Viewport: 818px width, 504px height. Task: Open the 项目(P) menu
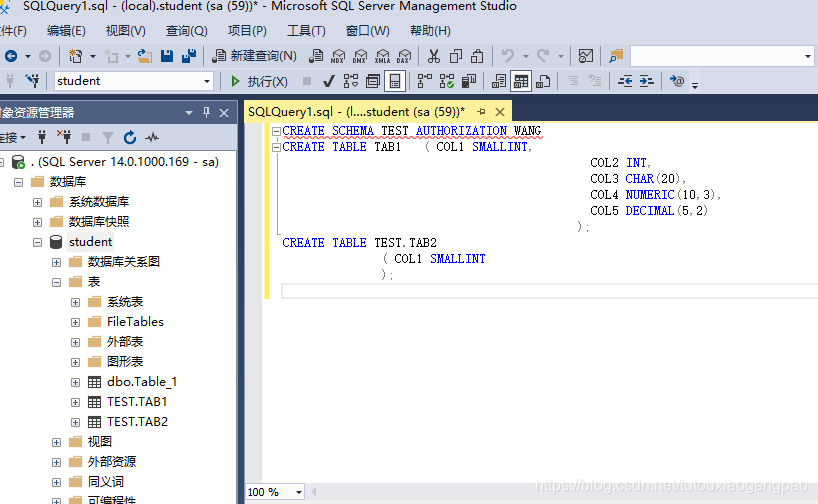click(x=247, y=31)
